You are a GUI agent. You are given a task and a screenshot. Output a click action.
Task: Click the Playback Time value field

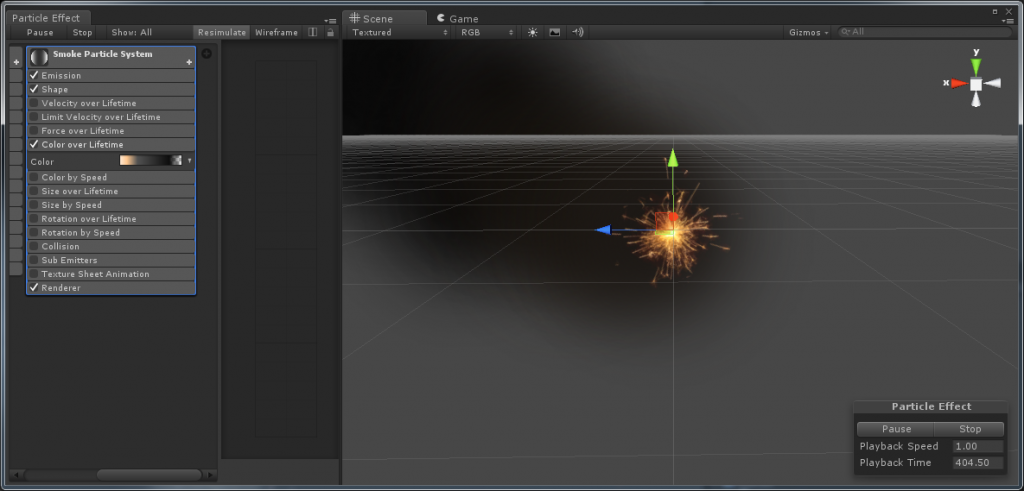pyautogui.click(x=978, y=463)
